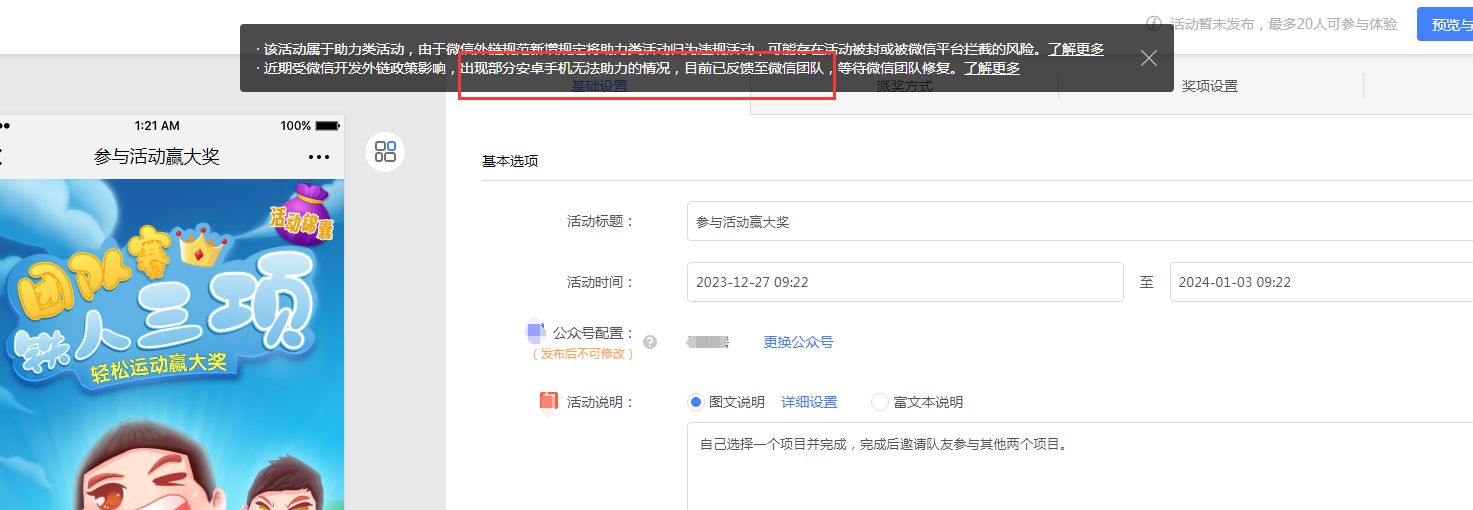Click the info icon beside 活动暂未发布
Screen dimensions: 1473x510
point(1154,24)
